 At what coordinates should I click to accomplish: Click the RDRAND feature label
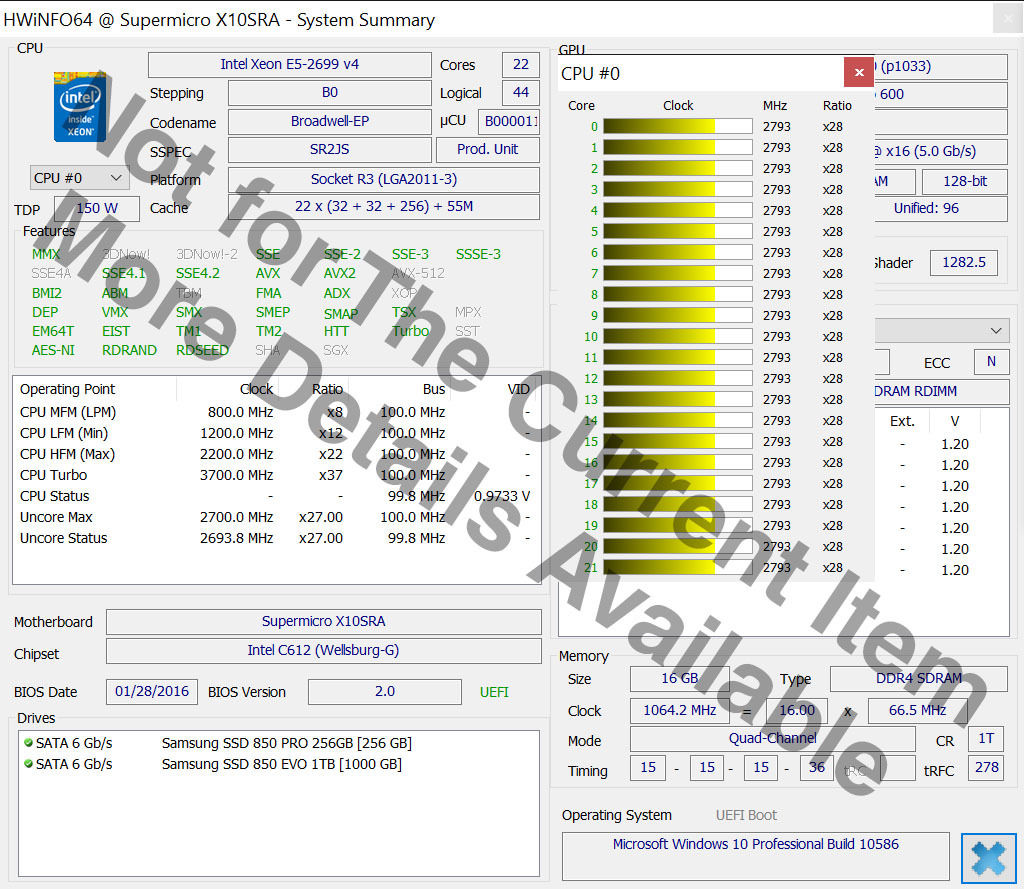(129, 350)
